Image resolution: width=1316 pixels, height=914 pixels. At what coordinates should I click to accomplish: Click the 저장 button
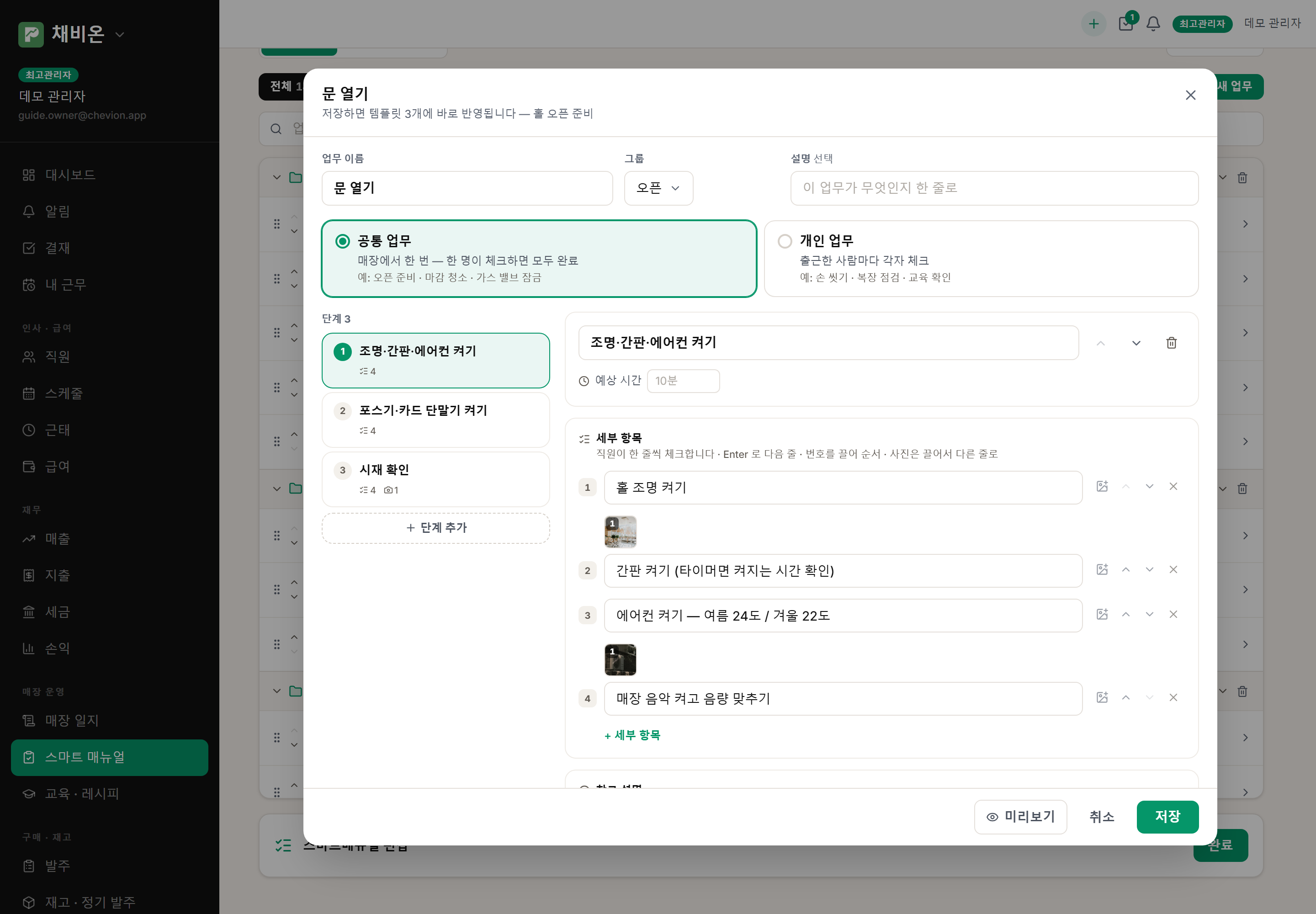(x=1167, y=816)
